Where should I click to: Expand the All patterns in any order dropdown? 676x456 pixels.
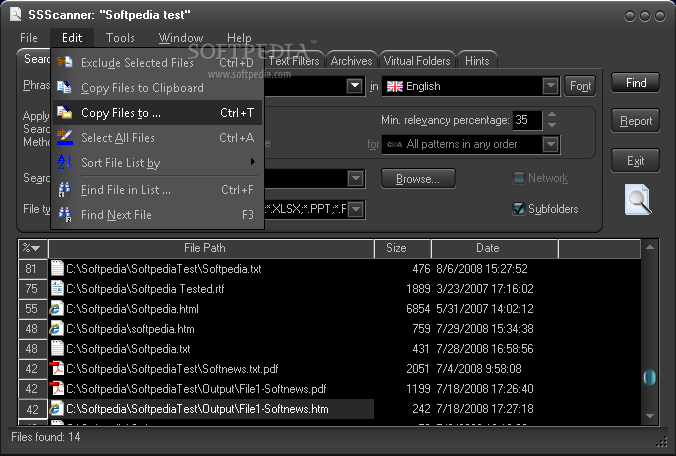click(551, 144)
